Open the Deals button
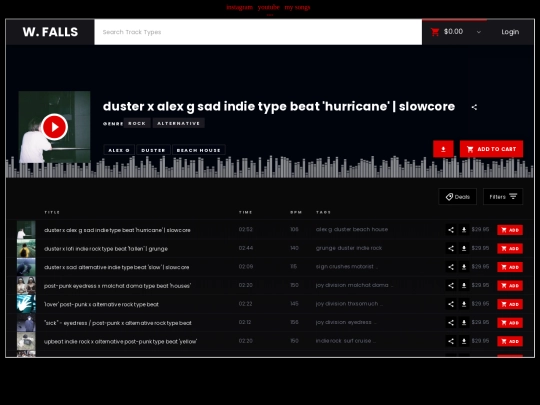Image resolution: width=540 pixels, height=405 pixels. point(457,197)
